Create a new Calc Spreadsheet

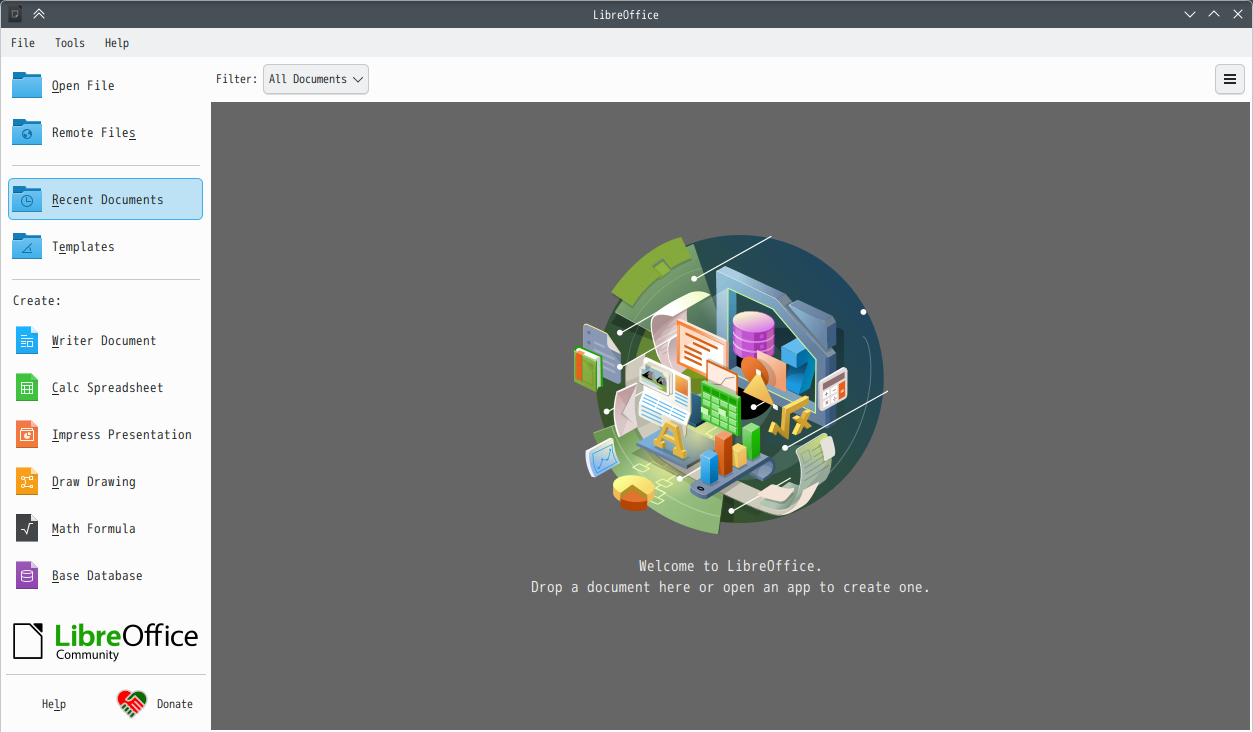point(105,387)
